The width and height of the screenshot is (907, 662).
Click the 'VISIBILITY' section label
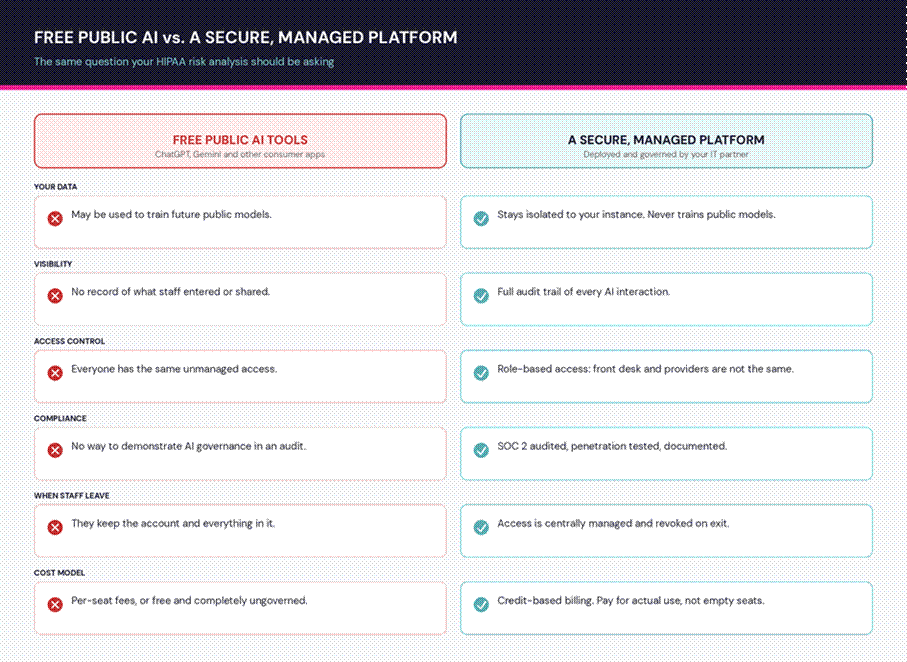(x=53, y=264)
